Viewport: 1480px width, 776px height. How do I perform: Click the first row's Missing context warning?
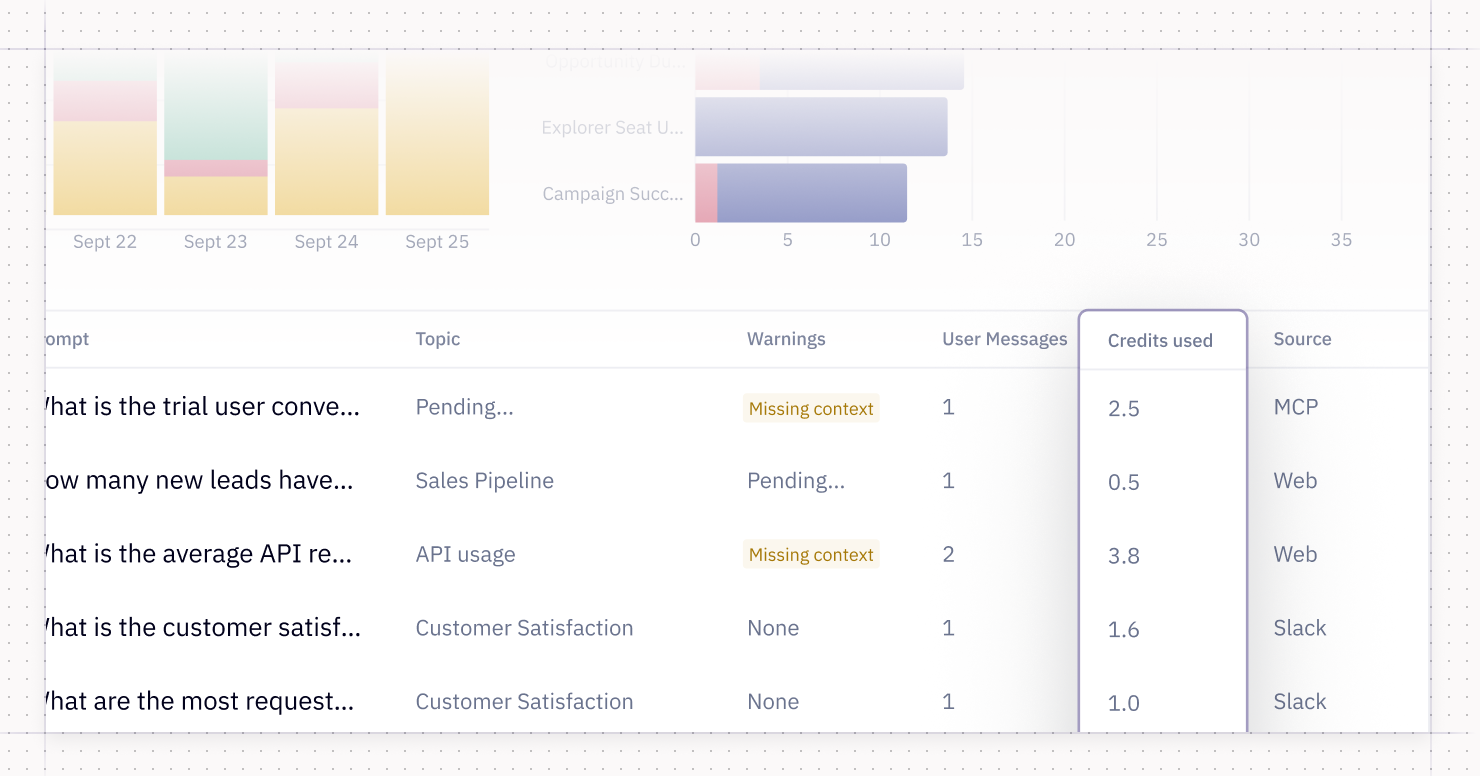(811, 408)
